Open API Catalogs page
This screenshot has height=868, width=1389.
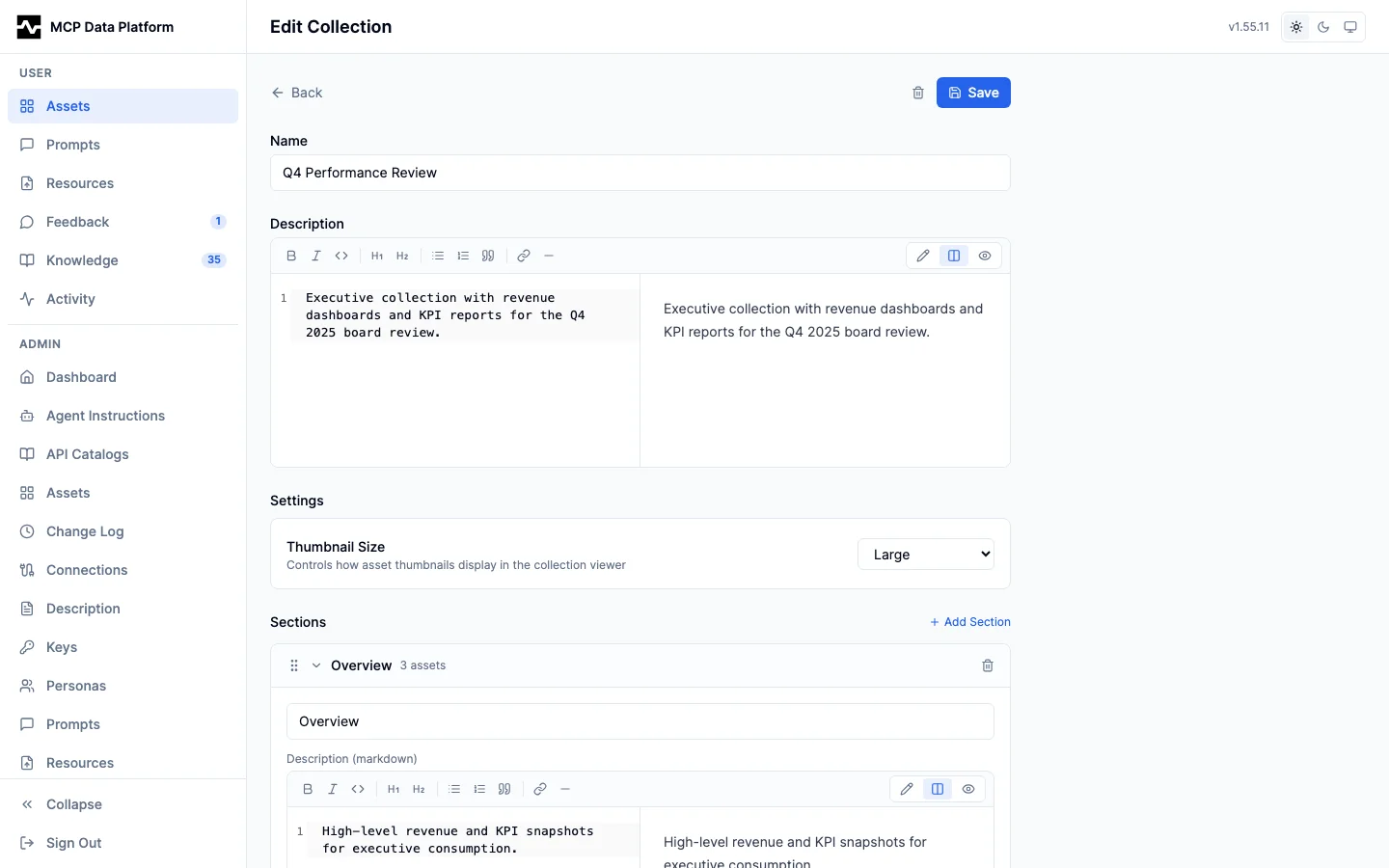[123, 454]
